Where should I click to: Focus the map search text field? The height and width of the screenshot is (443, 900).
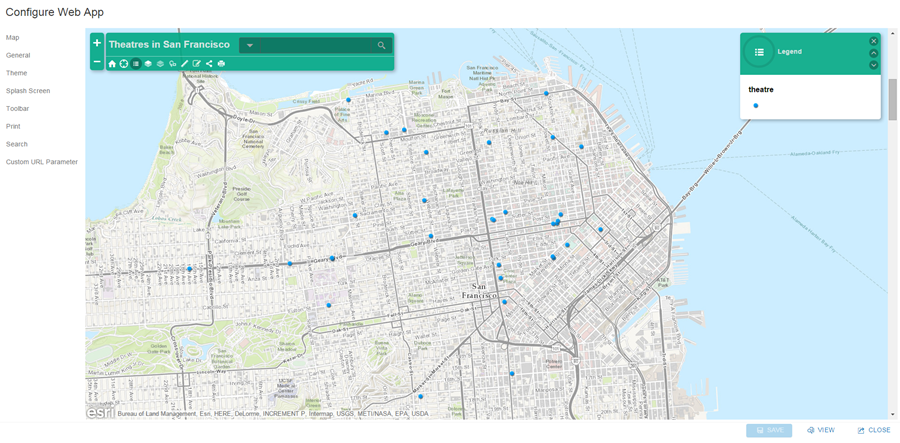click(315, 45)
